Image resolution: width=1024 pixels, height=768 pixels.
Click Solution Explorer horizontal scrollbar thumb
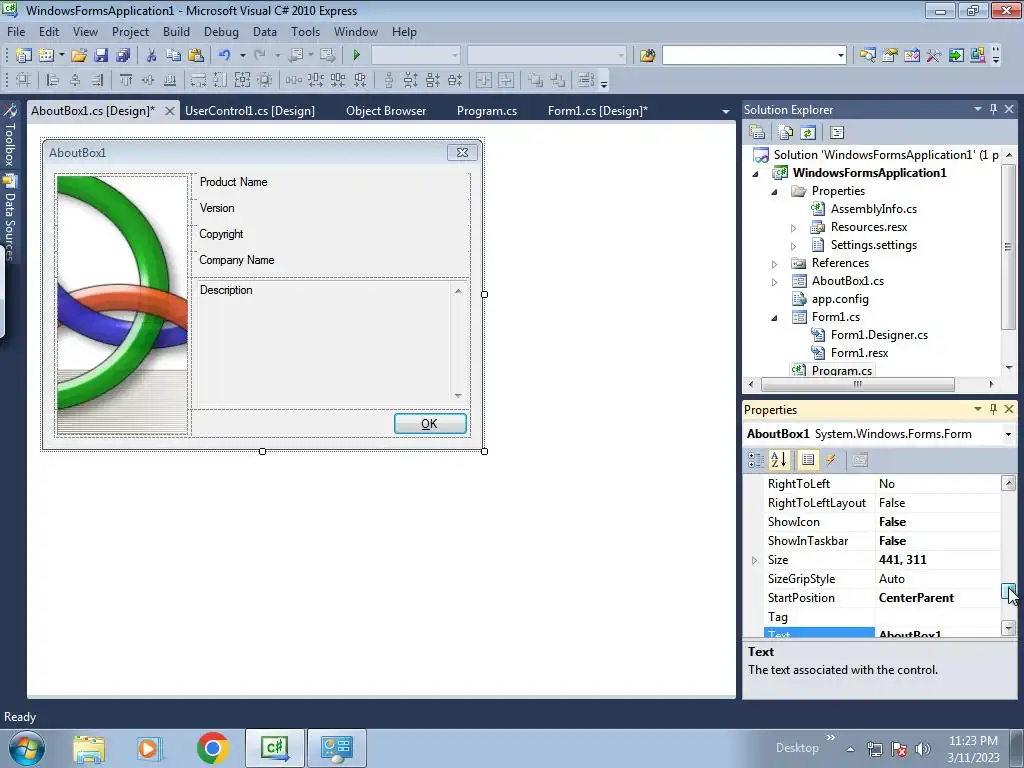coord(857,385)
